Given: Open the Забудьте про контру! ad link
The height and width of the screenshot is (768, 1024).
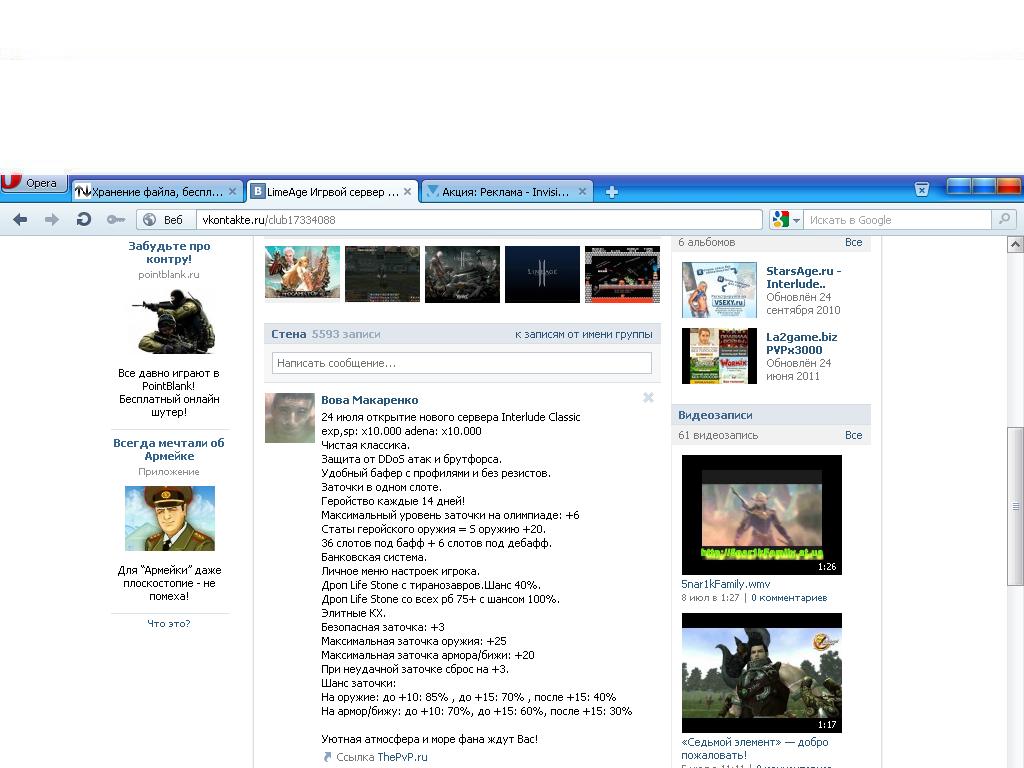Looking at the screenshot, I should click(169, 252).
